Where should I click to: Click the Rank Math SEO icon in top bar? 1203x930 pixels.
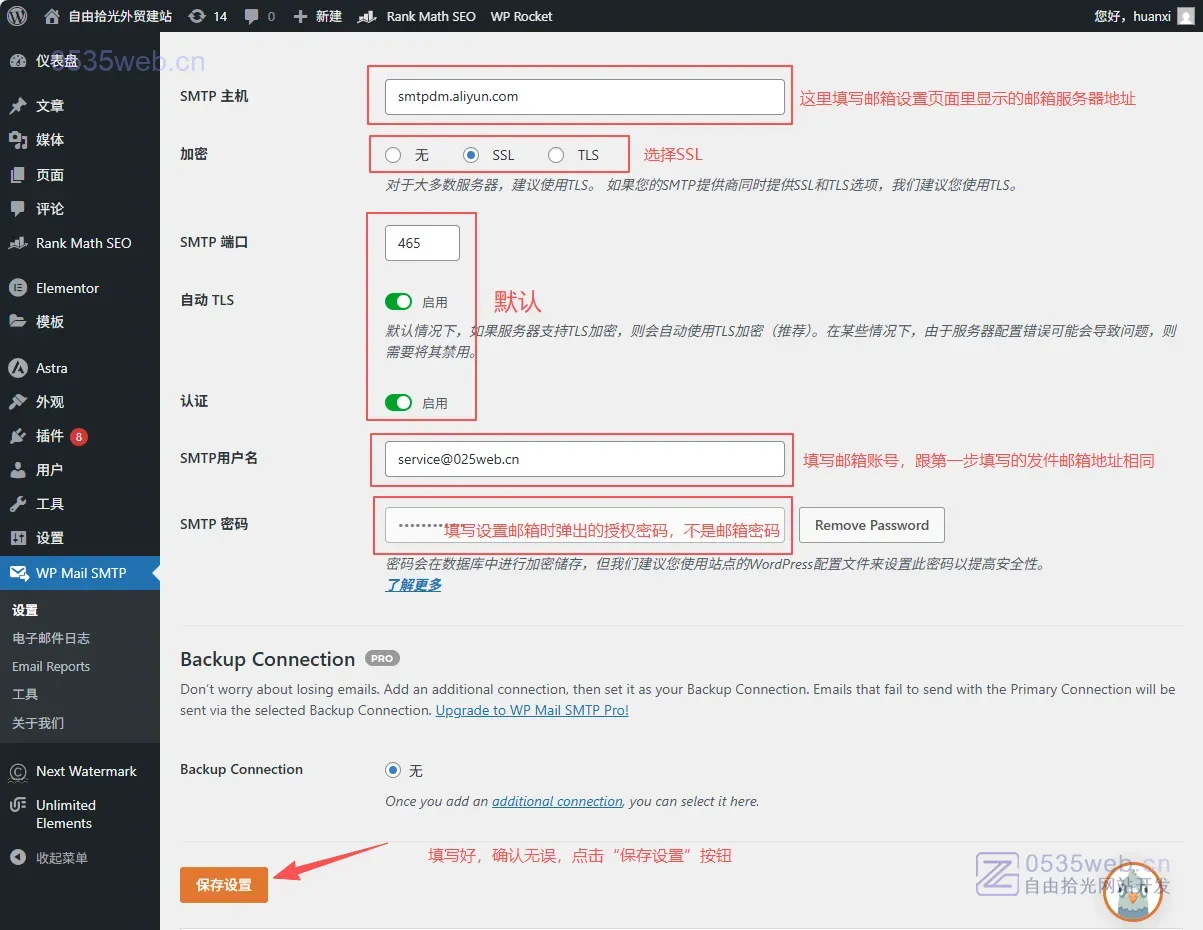[x=368, y=16]
